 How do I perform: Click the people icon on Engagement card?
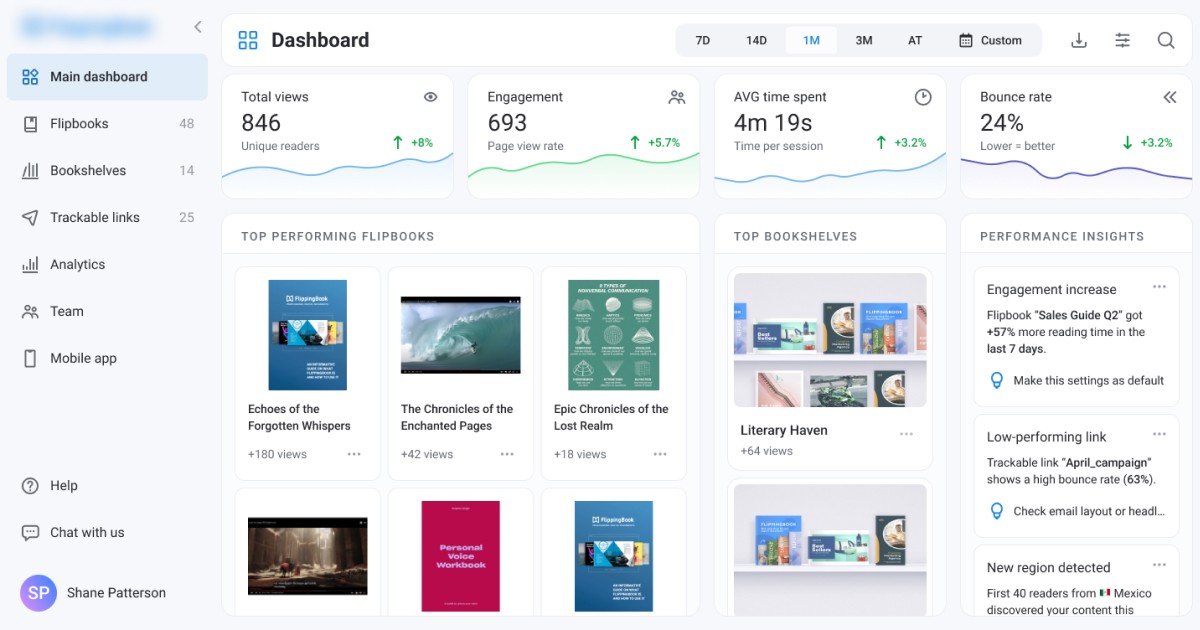677,97
